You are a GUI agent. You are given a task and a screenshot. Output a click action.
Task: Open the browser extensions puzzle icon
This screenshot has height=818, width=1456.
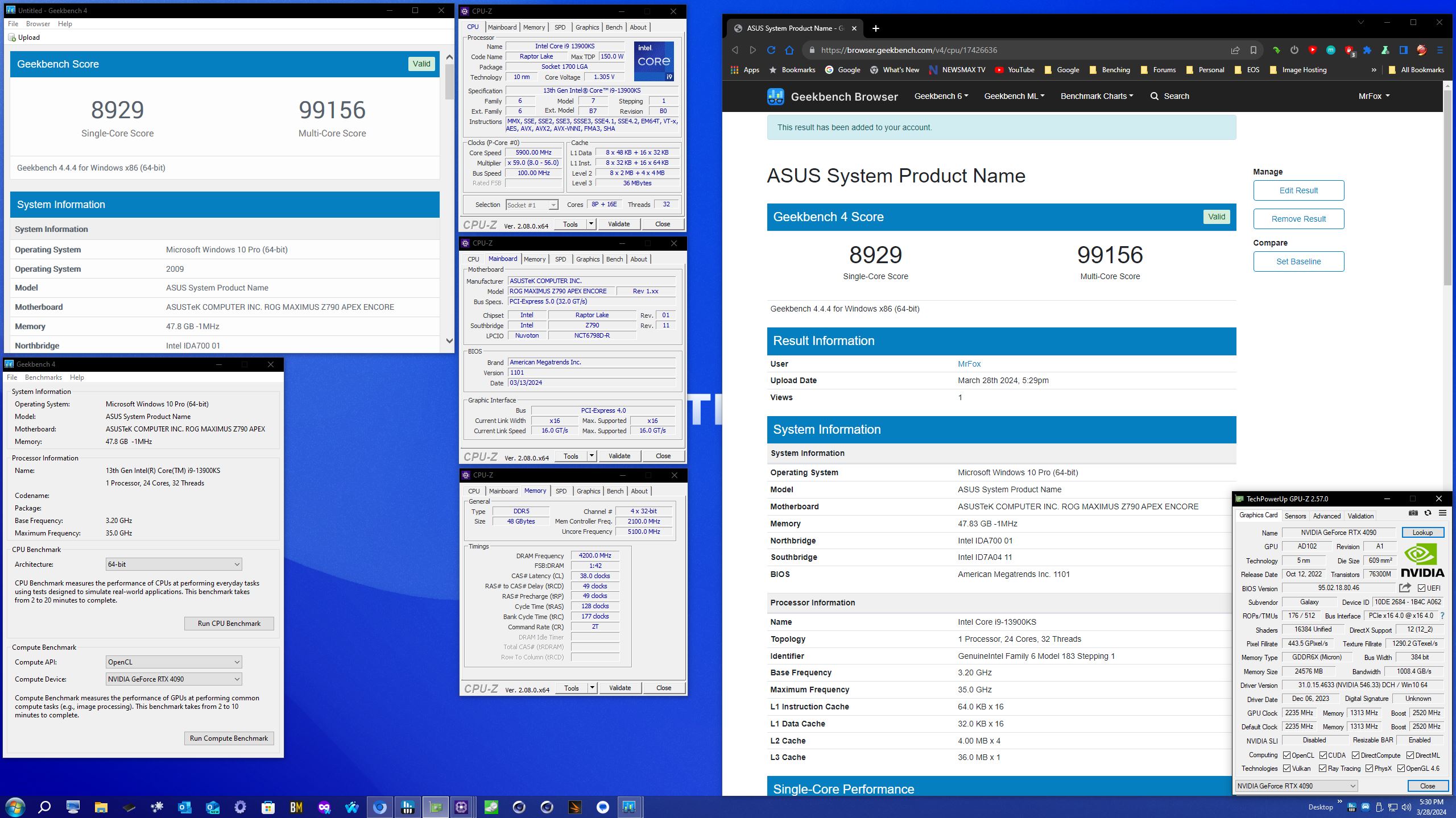(x=1367, y=50)
